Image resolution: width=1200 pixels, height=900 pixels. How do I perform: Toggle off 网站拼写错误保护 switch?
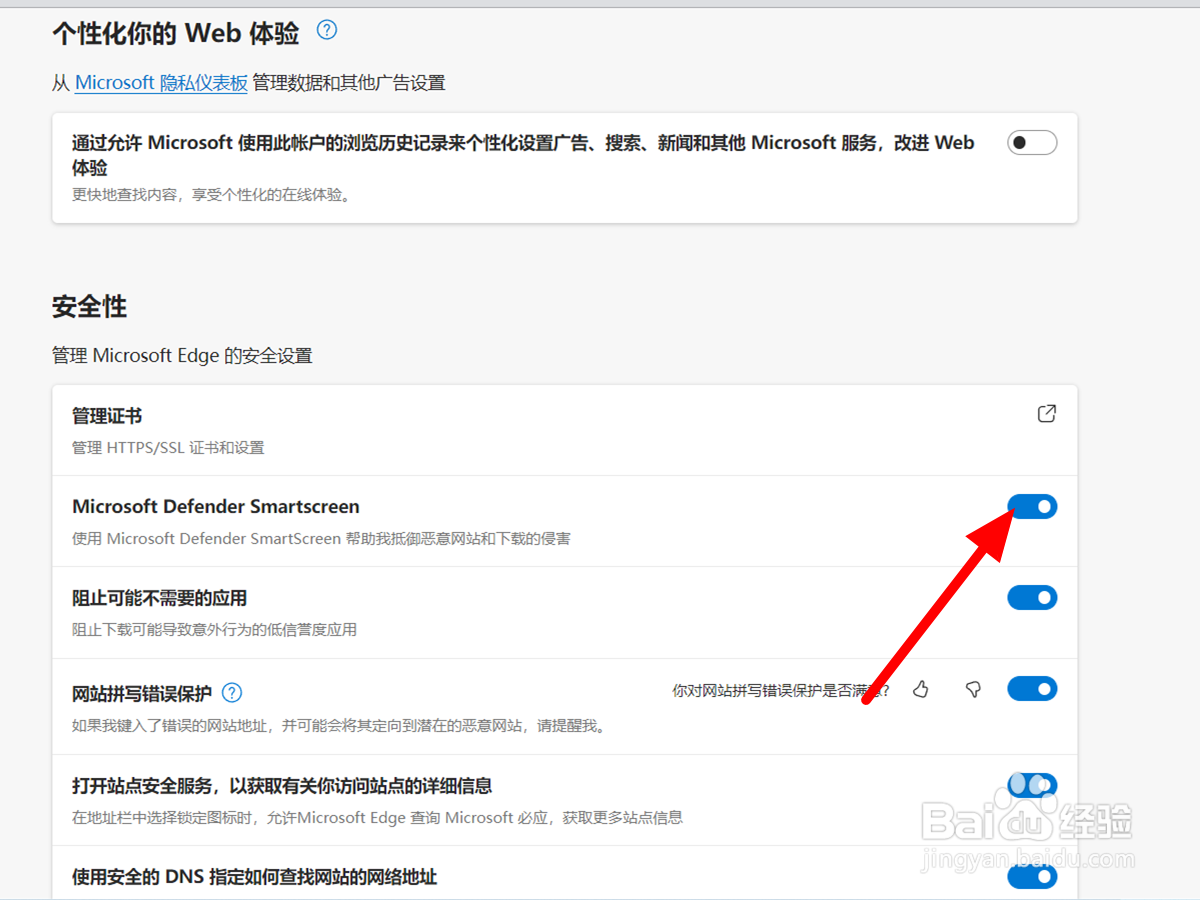[1032, 688]
